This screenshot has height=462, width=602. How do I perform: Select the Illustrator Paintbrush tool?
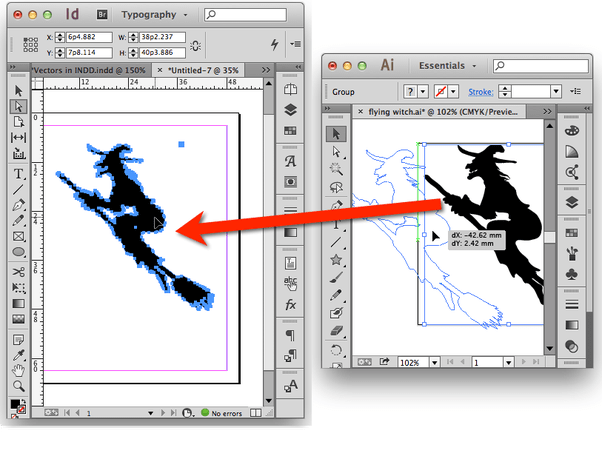coord(336,277)
